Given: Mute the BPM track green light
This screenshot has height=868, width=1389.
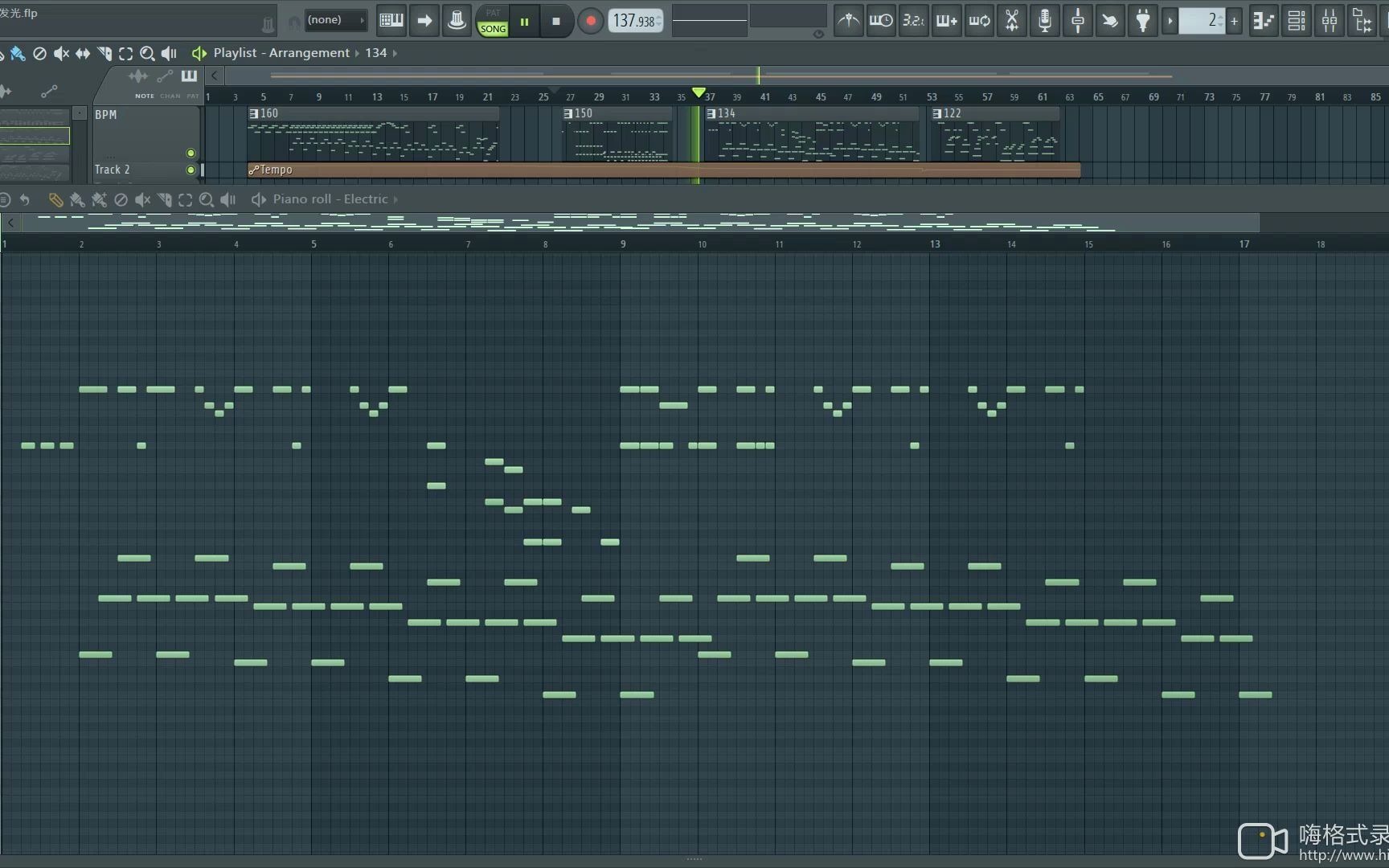Looking at the screenshot, I should coord(191,153).
